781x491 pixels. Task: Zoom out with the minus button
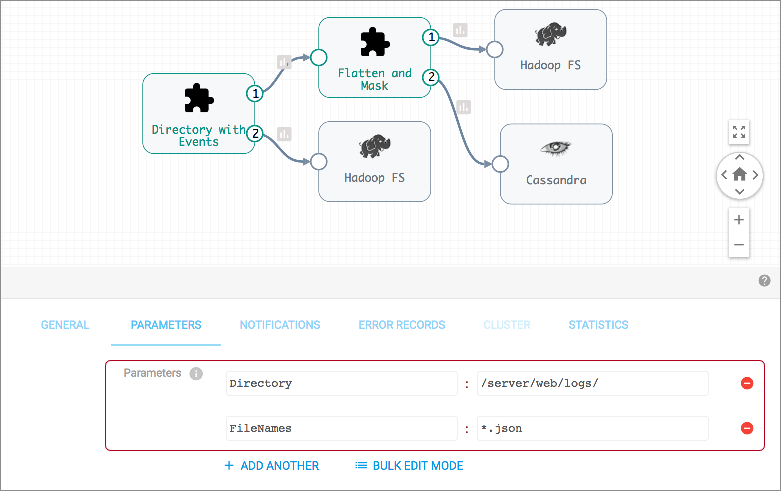point(739,245)
